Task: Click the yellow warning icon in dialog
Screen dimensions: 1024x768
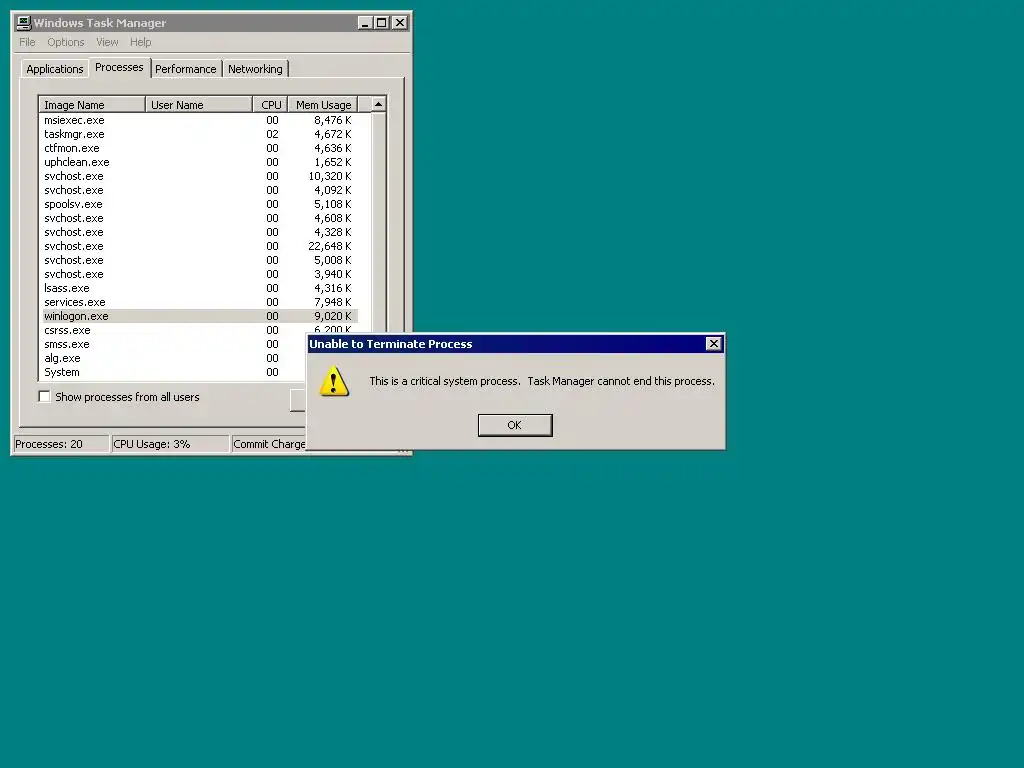Action: click(x=334, y=381)
